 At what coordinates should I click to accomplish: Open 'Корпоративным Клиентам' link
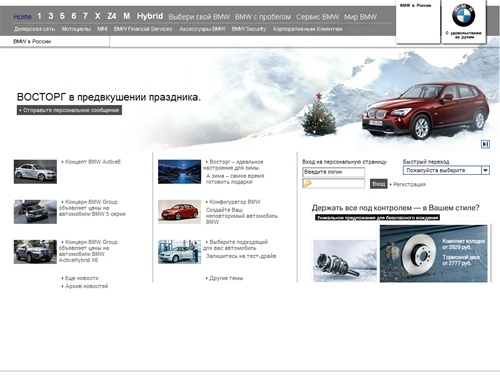[307, 29]
